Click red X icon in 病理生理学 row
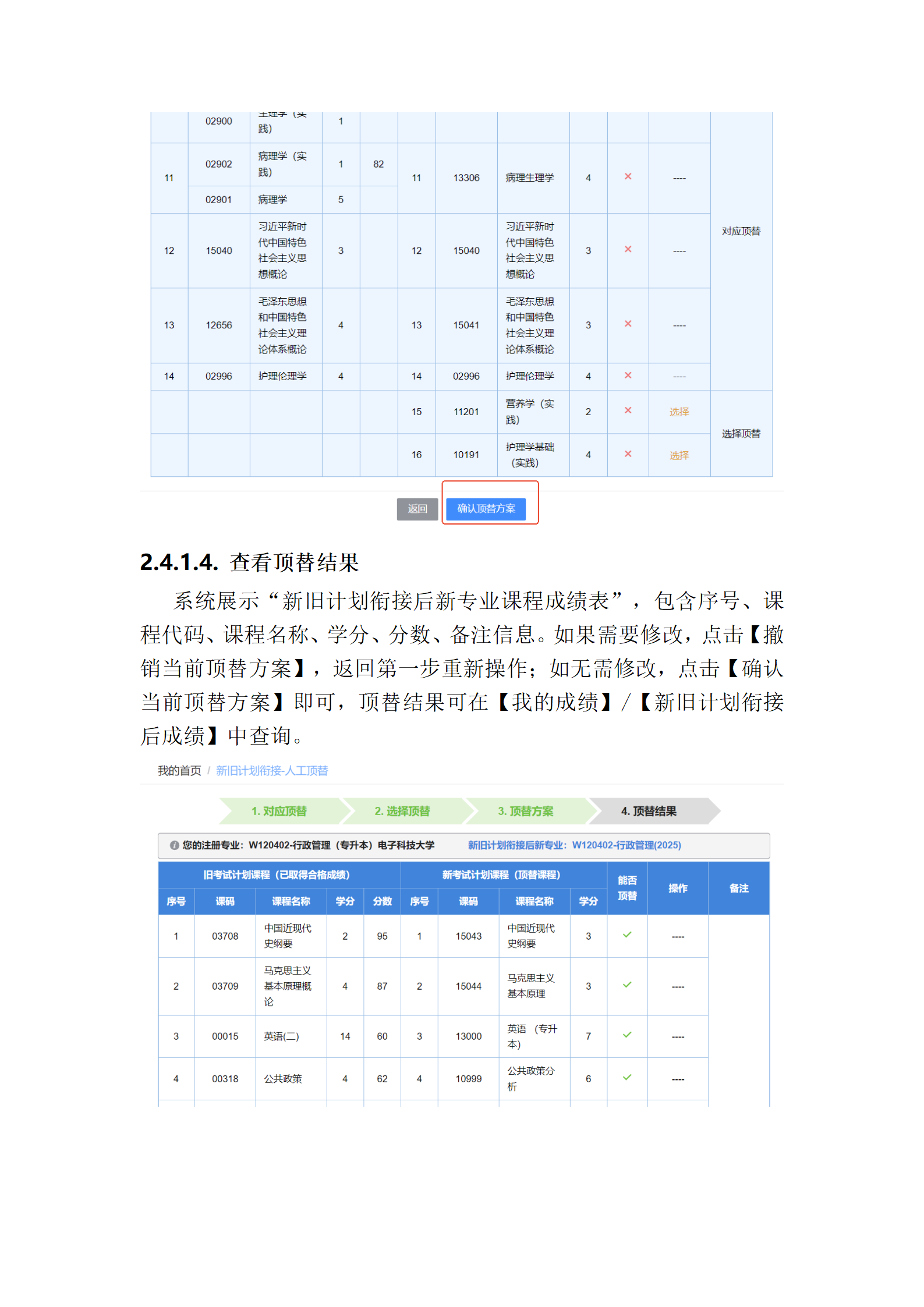The image size is (924, 1307). coord(628,176)
